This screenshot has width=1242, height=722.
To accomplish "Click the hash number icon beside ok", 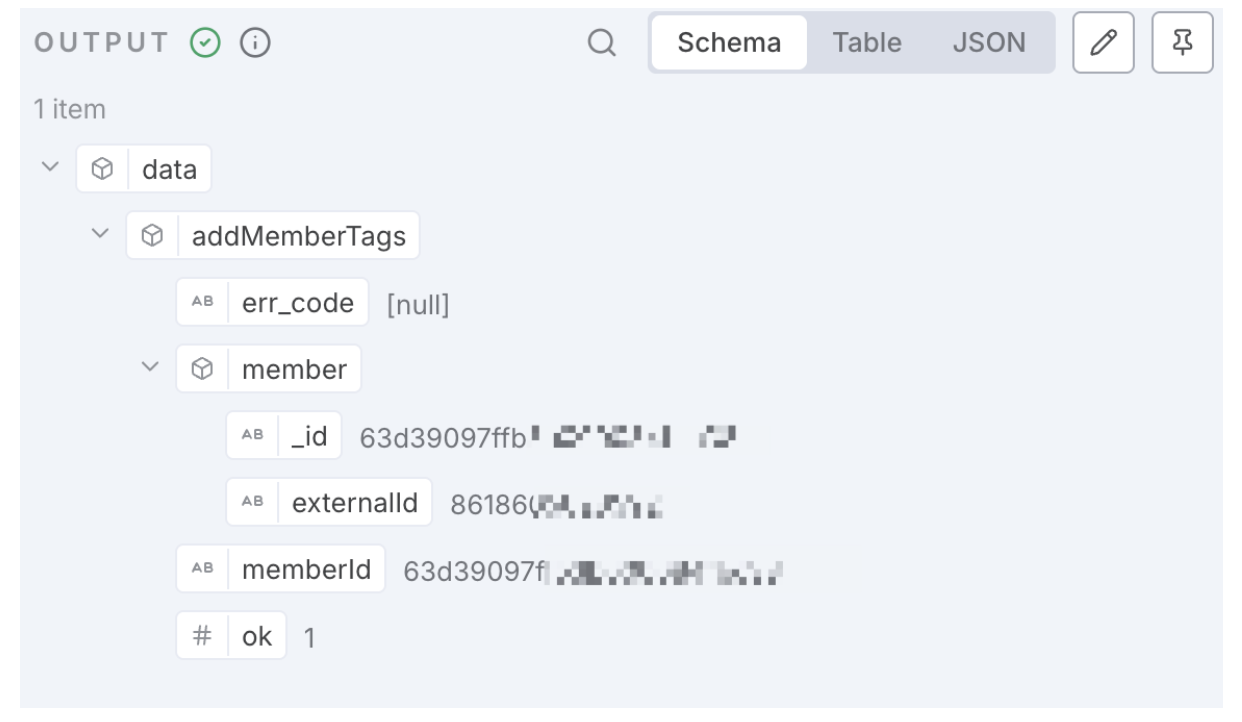I will [x=202, y=636].
